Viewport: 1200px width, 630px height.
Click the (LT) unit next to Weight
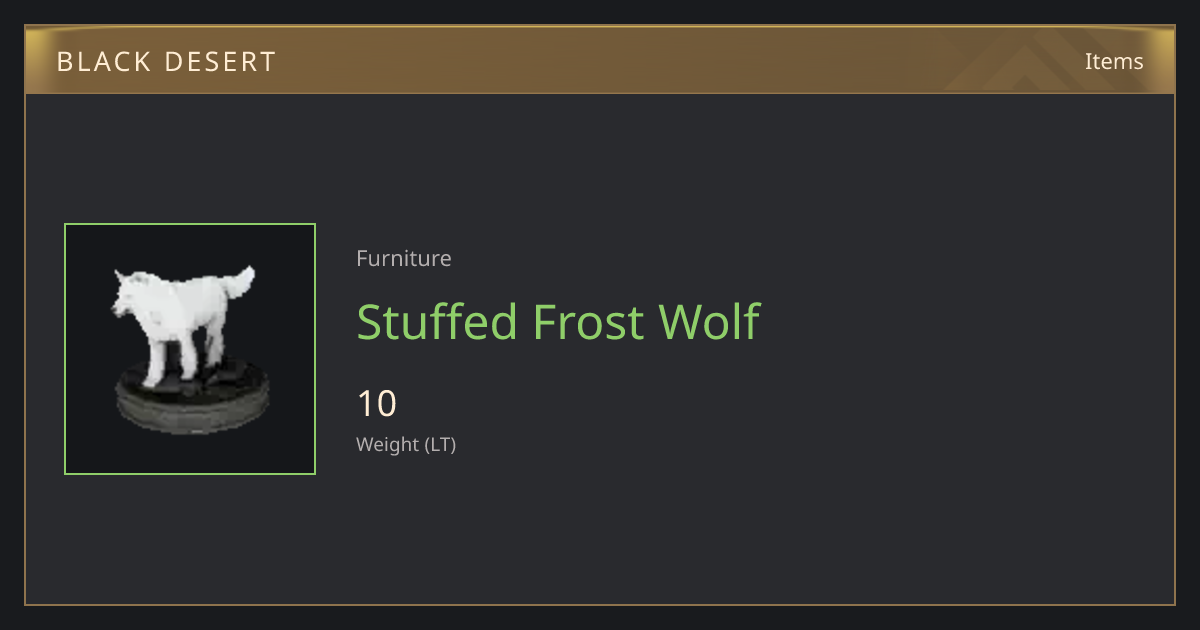click(x=441, y=445)
